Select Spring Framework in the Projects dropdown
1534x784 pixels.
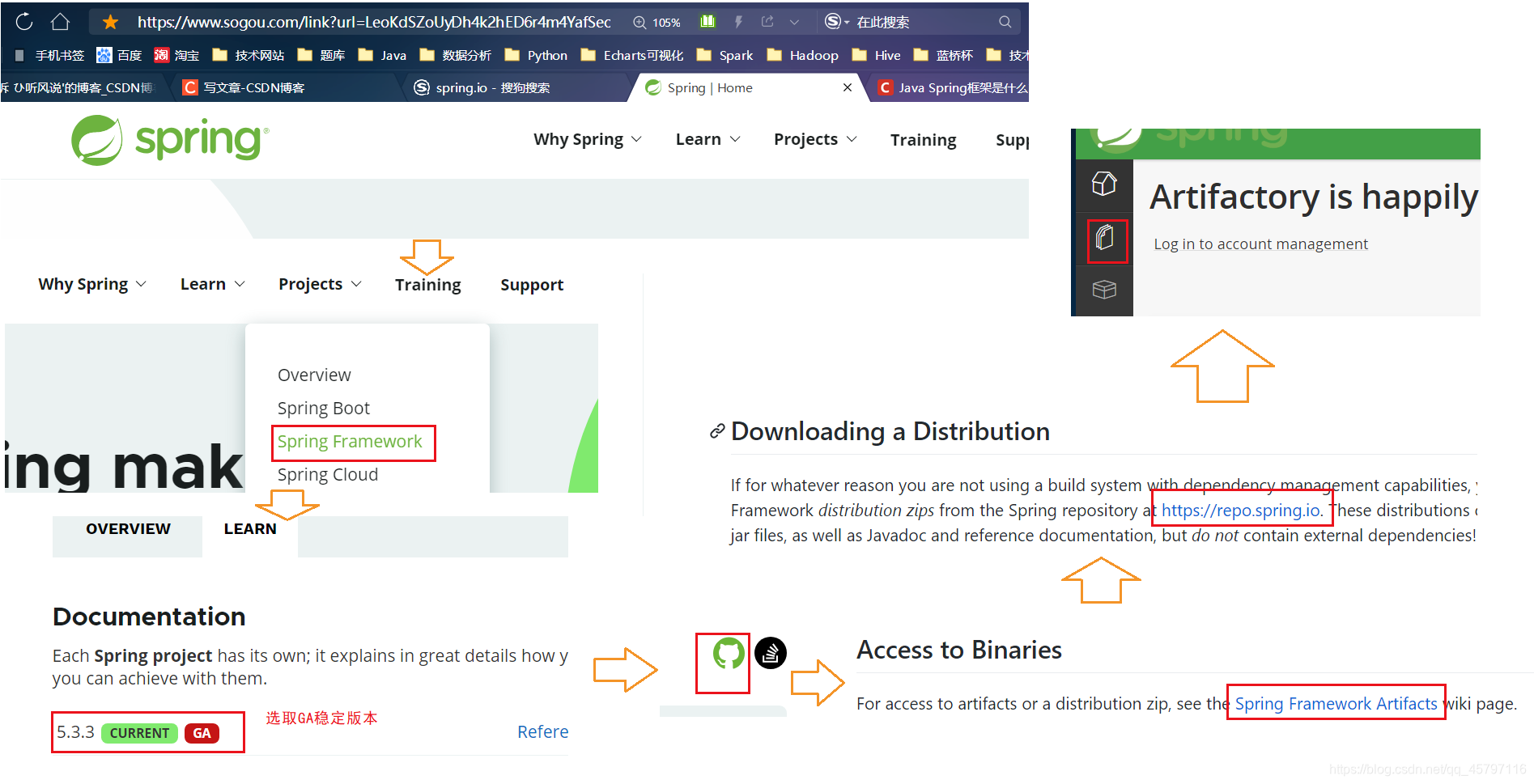point(350,441)
